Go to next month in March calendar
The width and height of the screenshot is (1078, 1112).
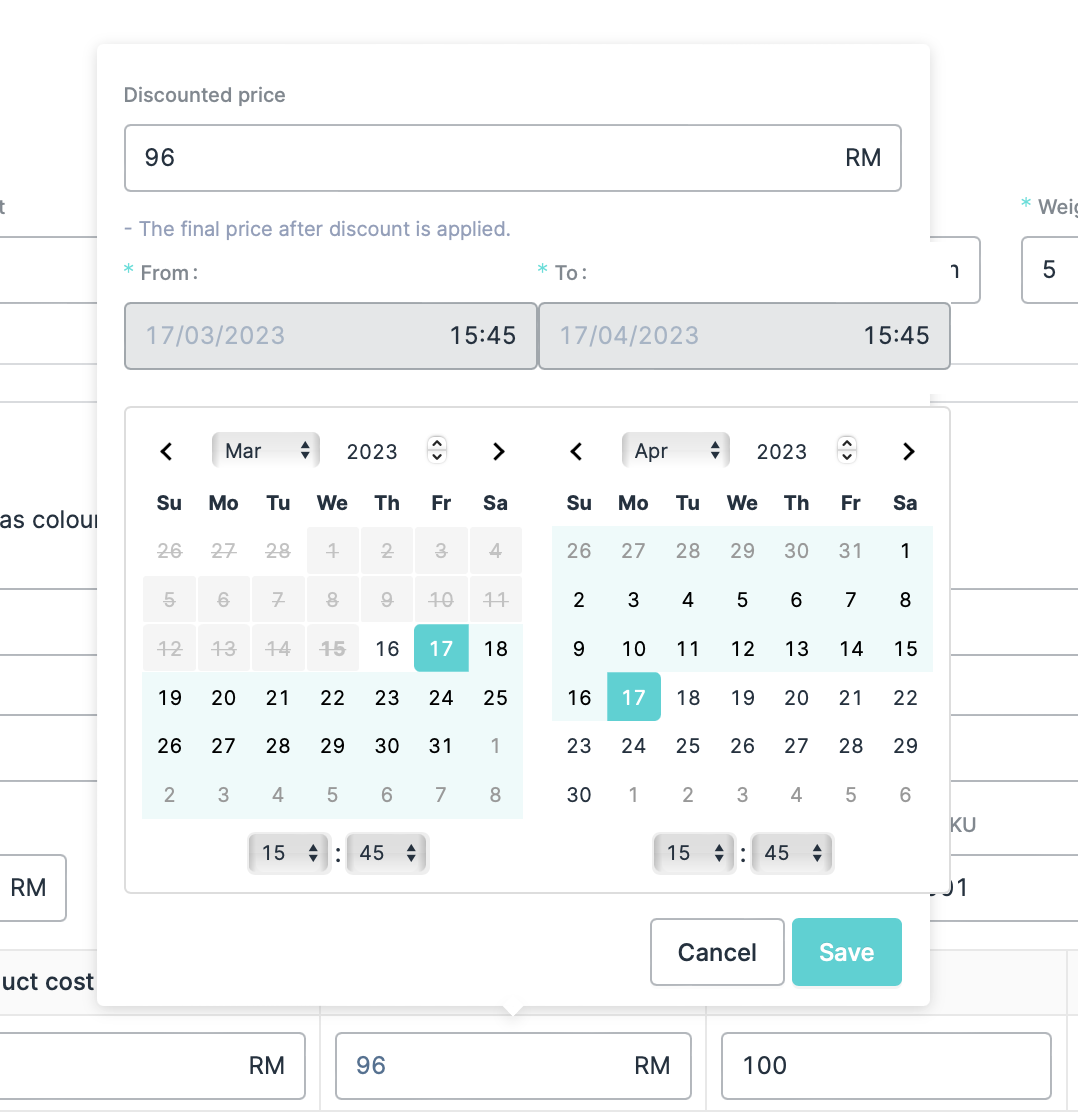pos(498,452)
